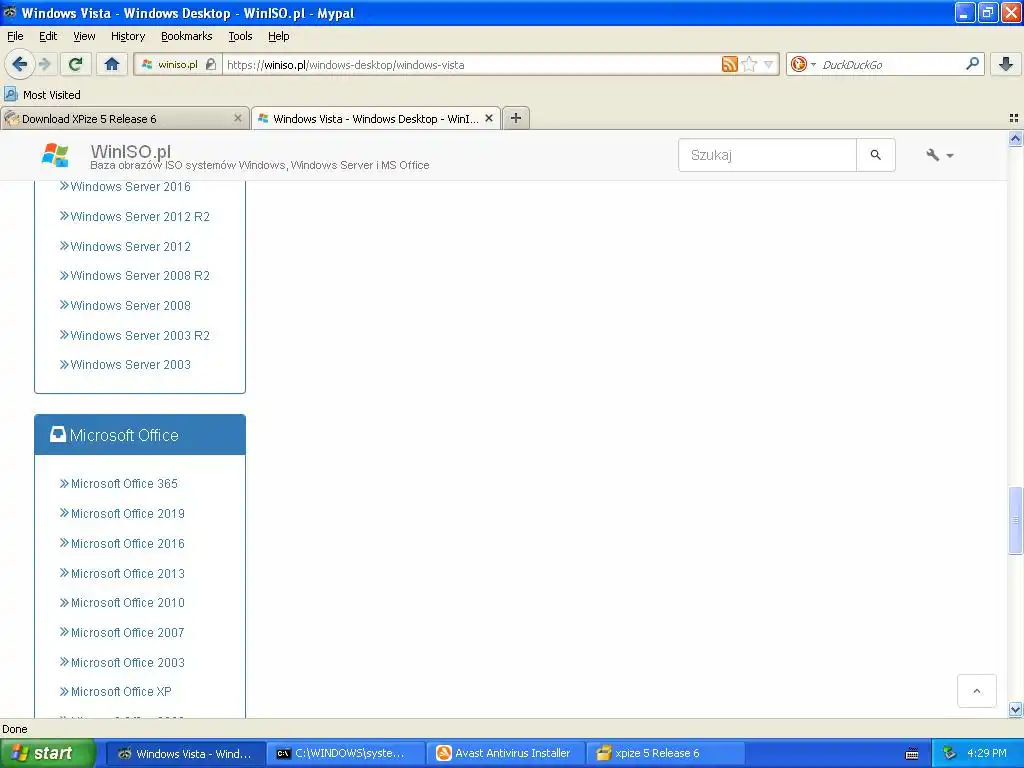
Task: Open the browser home page
Action: [x=112, y=64]
